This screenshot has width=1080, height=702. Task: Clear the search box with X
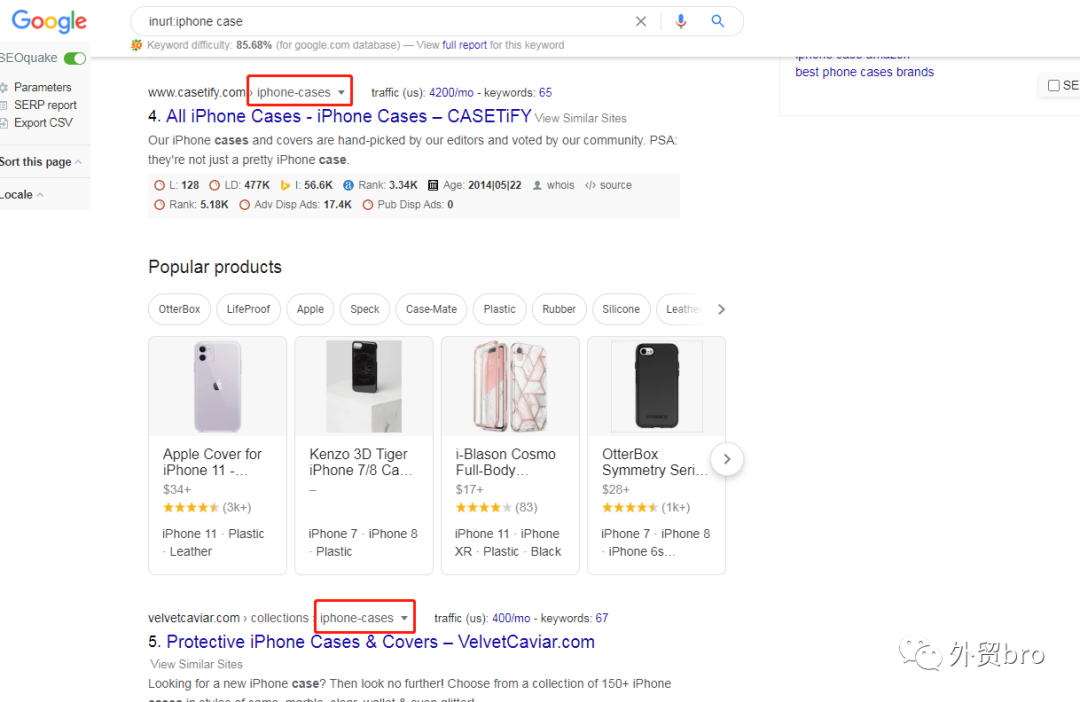(641, 21)
